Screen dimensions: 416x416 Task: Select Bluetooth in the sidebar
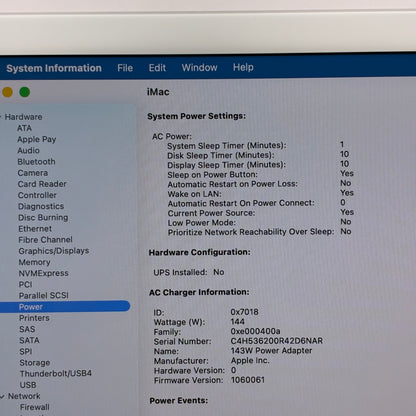click(x=36, y=162)
